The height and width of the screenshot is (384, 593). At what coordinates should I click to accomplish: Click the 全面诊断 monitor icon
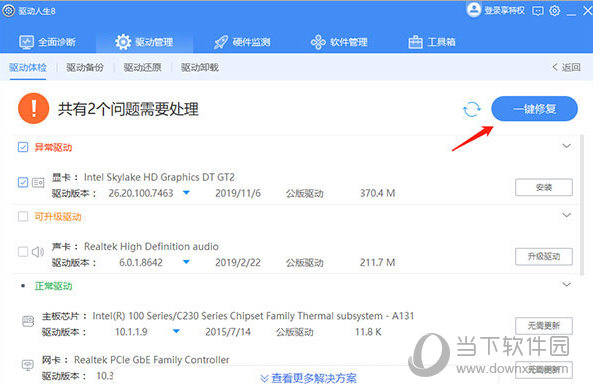26,42
